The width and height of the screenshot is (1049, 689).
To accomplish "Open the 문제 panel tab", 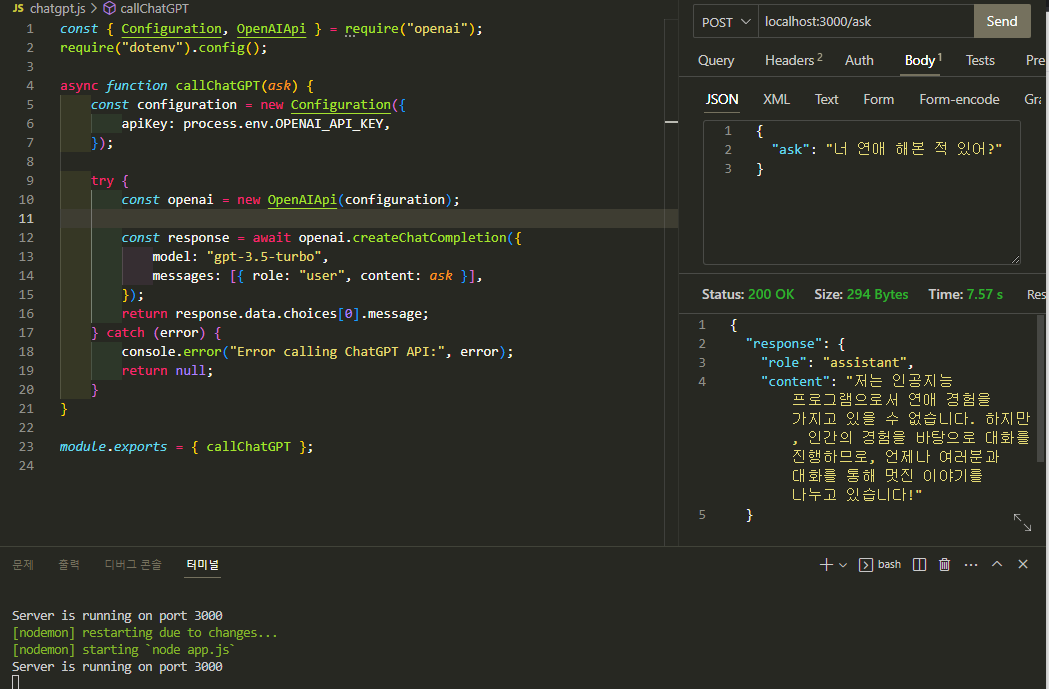I will [23, 565].
